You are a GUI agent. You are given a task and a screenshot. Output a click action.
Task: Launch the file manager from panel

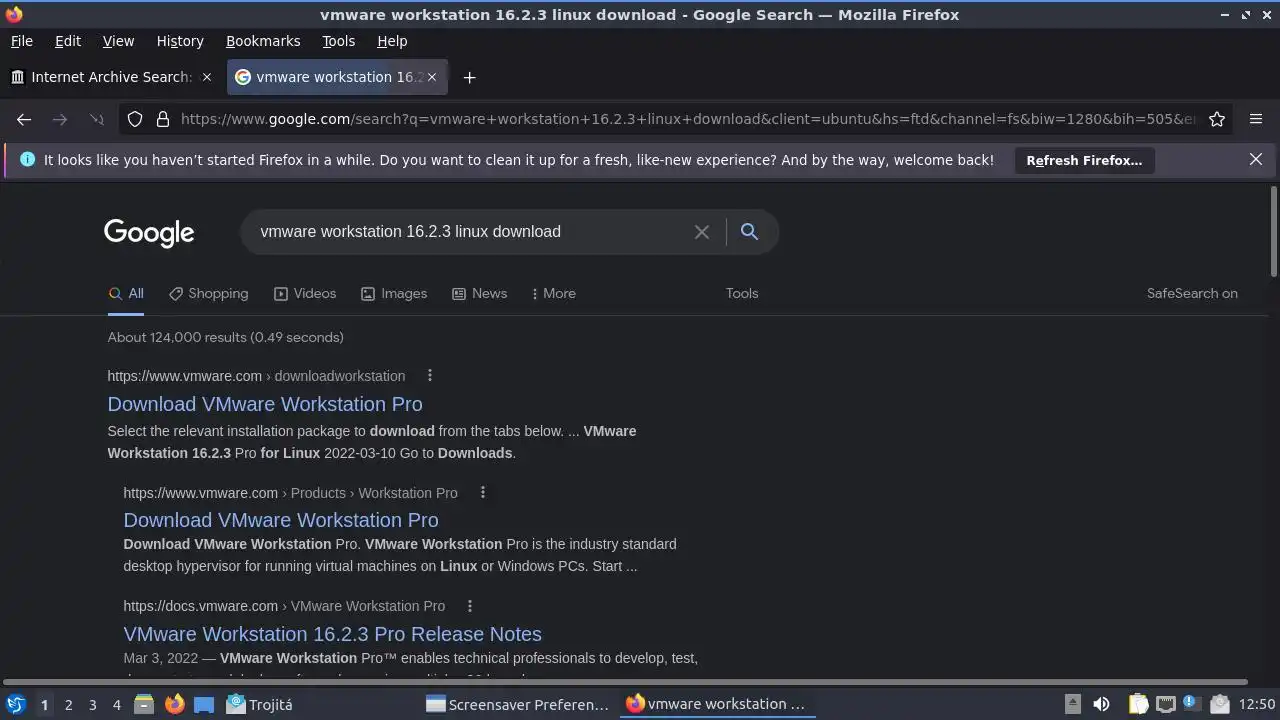143,704
